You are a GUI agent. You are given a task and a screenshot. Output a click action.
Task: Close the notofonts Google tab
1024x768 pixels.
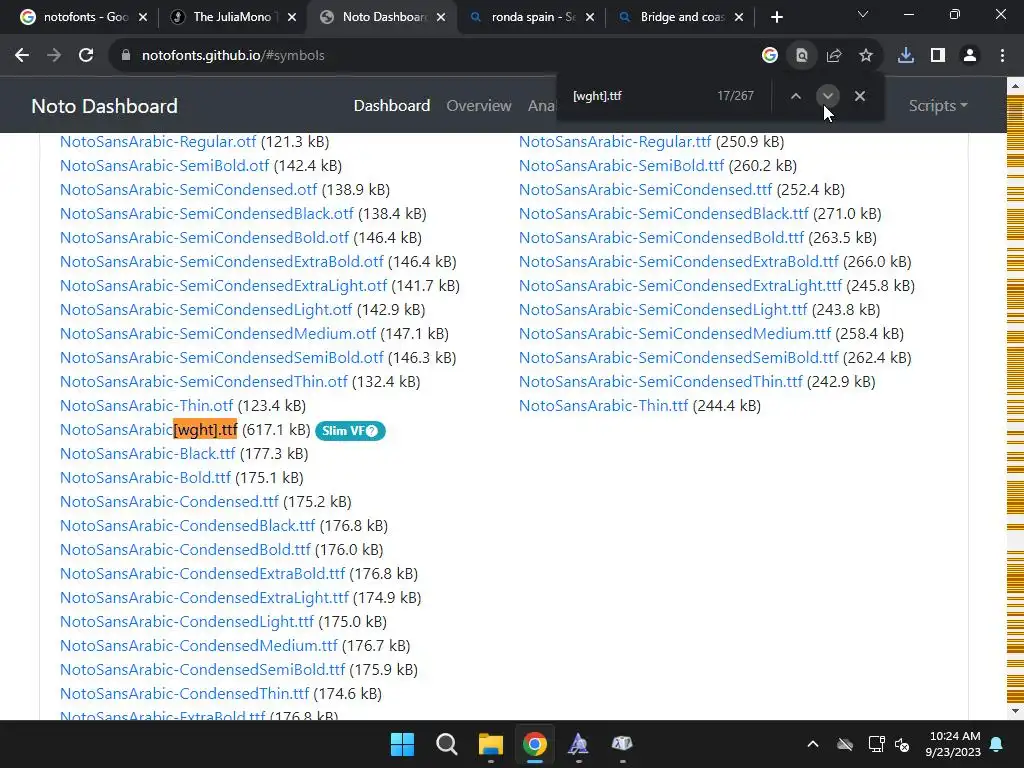(143, 18)
